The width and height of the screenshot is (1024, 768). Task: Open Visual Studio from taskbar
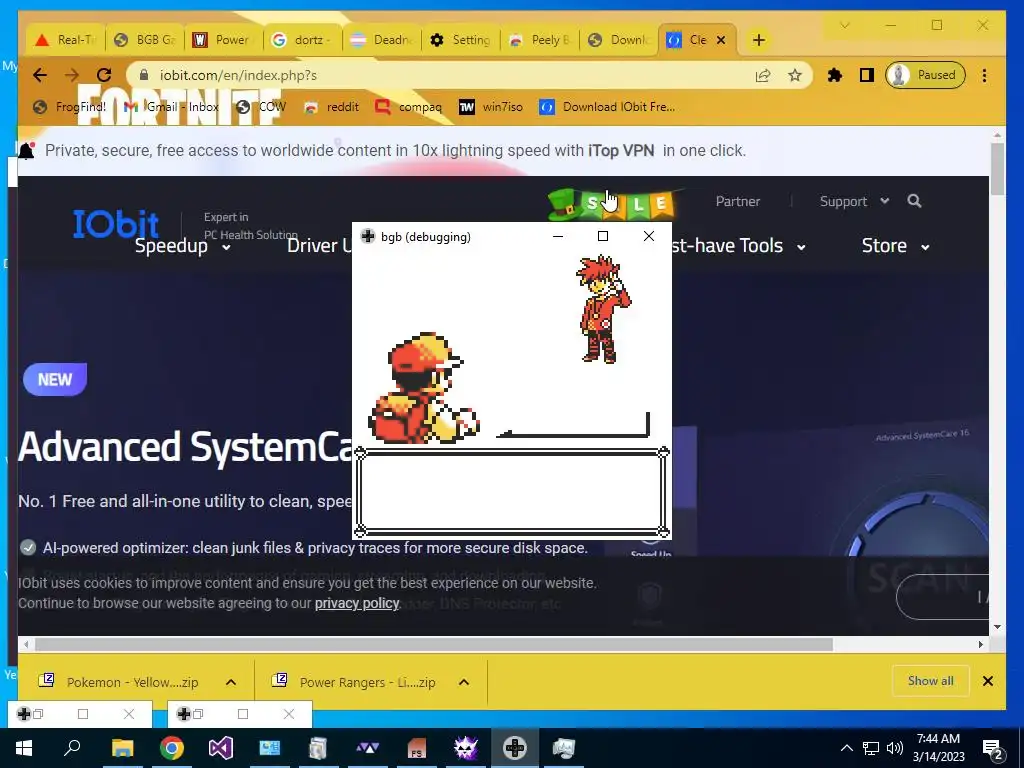click(x=221, y=748)
